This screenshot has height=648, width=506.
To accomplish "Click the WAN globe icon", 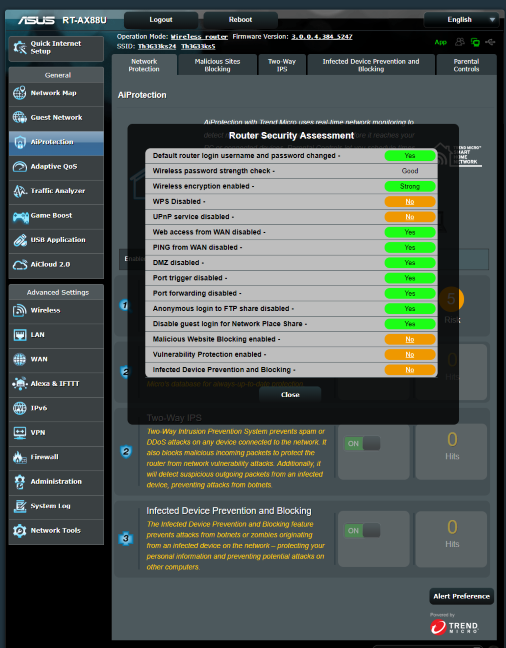I will tap(19, 359).
